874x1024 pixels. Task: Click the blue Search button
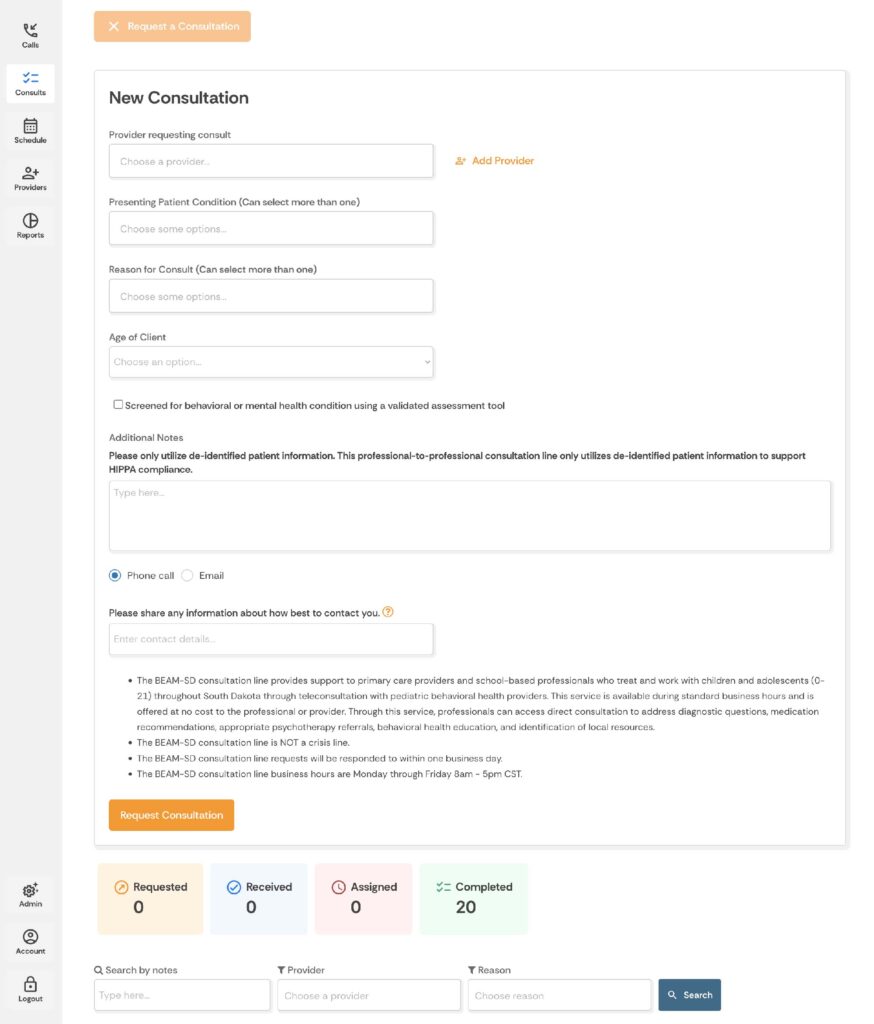(x=689, y=995)
